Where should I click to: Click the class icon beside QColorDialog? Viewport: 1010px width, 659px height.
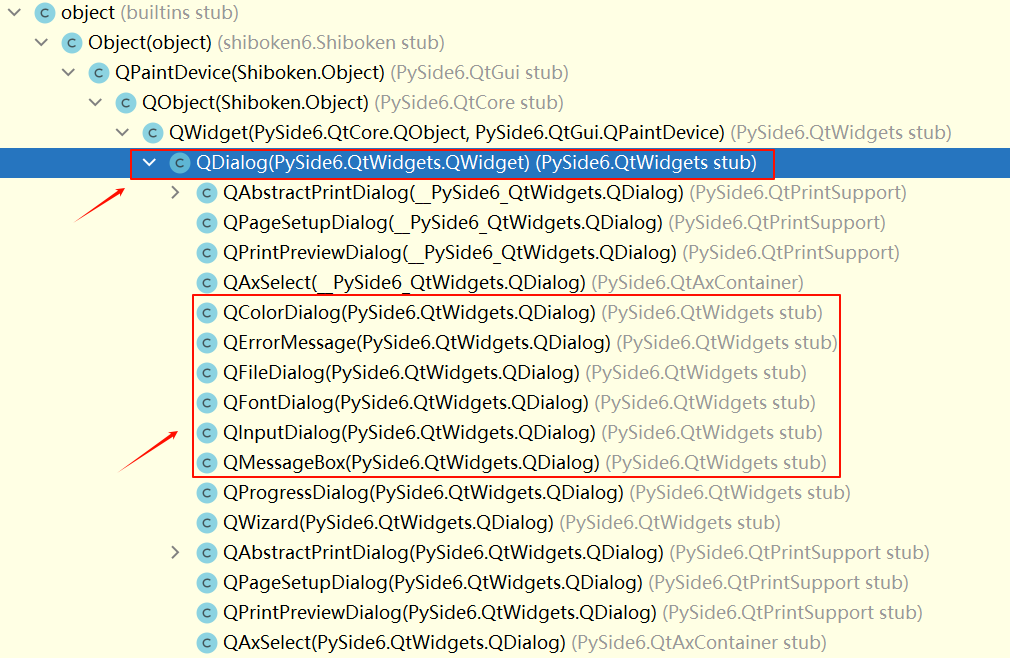tap(207, 313)
